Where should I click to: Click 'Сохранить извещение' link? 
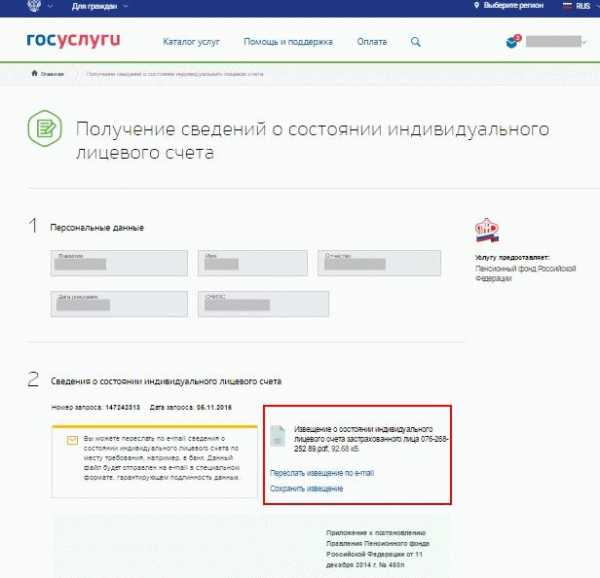pyautogui.click(x=307, y=488)
